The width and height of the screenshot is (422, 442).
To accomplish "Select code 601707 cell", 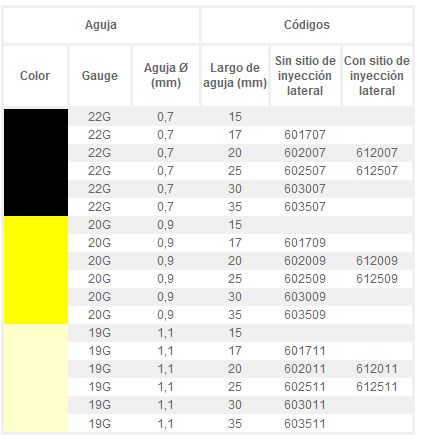I will coord(305,135).
